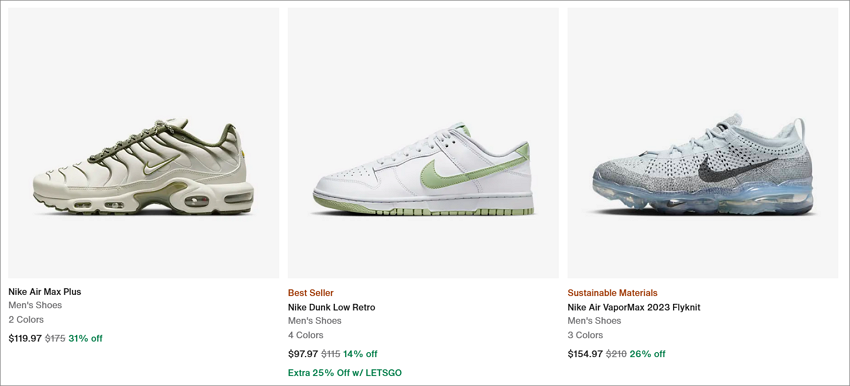
Task: Select the Sustainable Materials label
Action: 613,293
